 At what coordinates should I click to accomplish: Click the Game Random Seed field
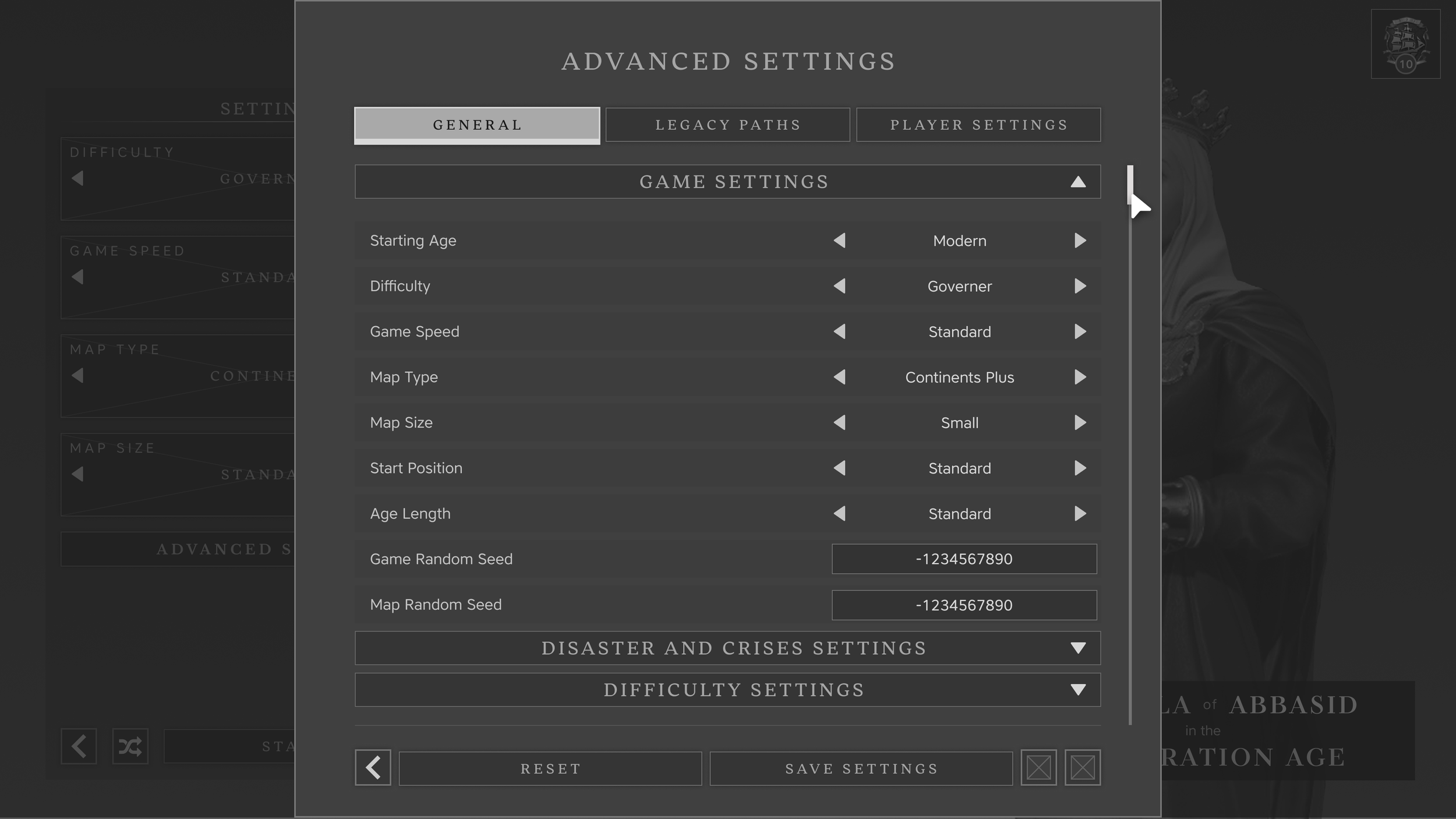tap(964, 559)
